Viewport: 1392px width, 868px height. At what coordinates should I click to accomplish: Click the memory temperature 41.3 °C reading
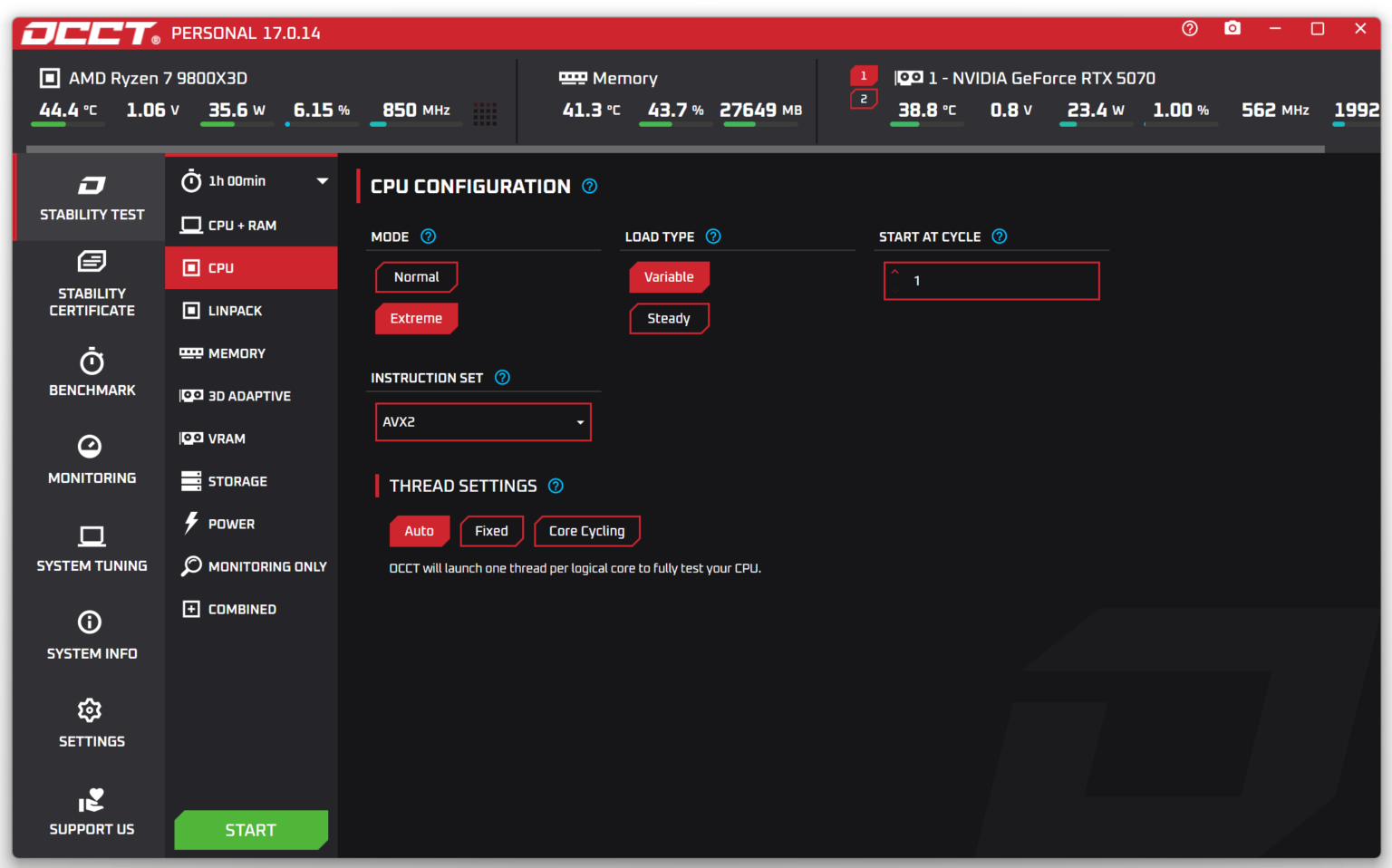(592, 111)
